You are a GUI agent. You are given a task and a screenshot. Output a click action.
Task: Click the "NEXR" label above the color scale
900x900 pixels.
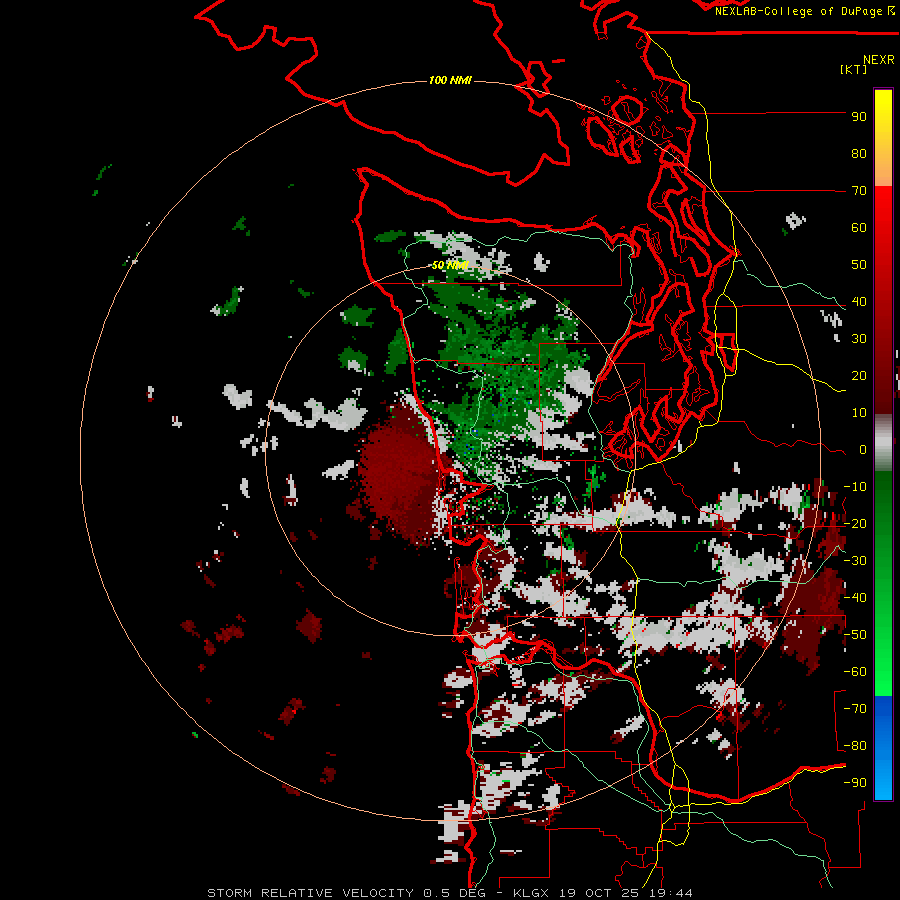(879, 60)
